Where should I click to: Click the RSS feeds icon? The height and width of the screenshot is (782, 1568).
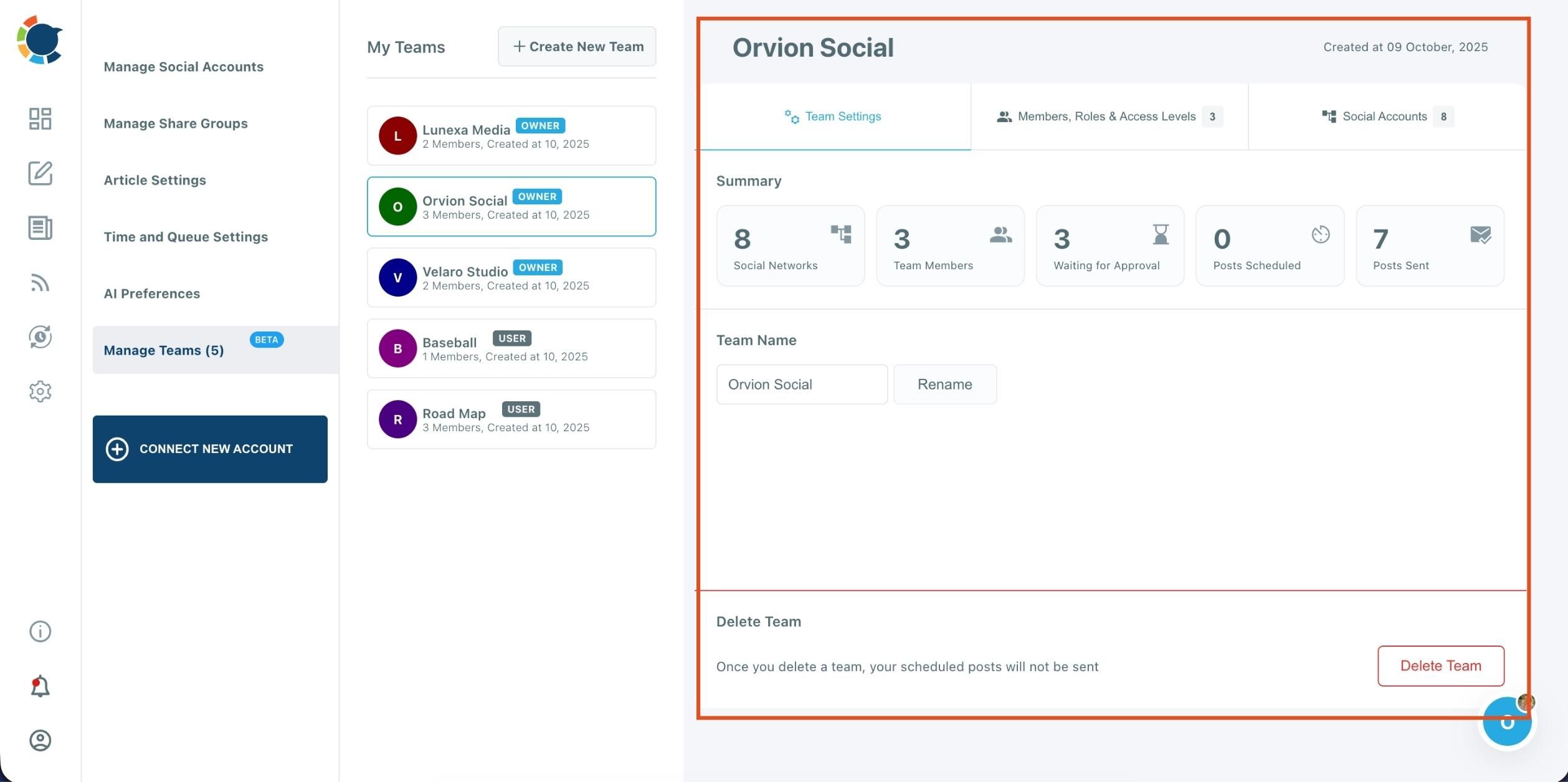coord(40,284)
